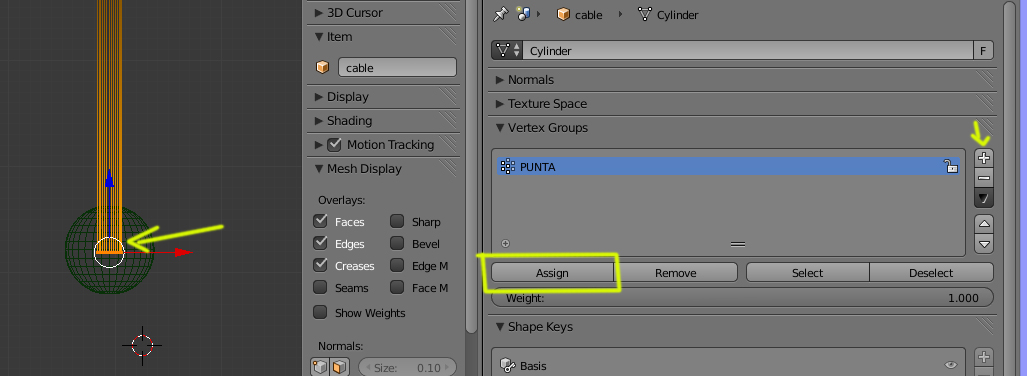Select the PUNTA vertex group row
Image resolution: width=1027 pixels, height=376 pixels.
728,166
